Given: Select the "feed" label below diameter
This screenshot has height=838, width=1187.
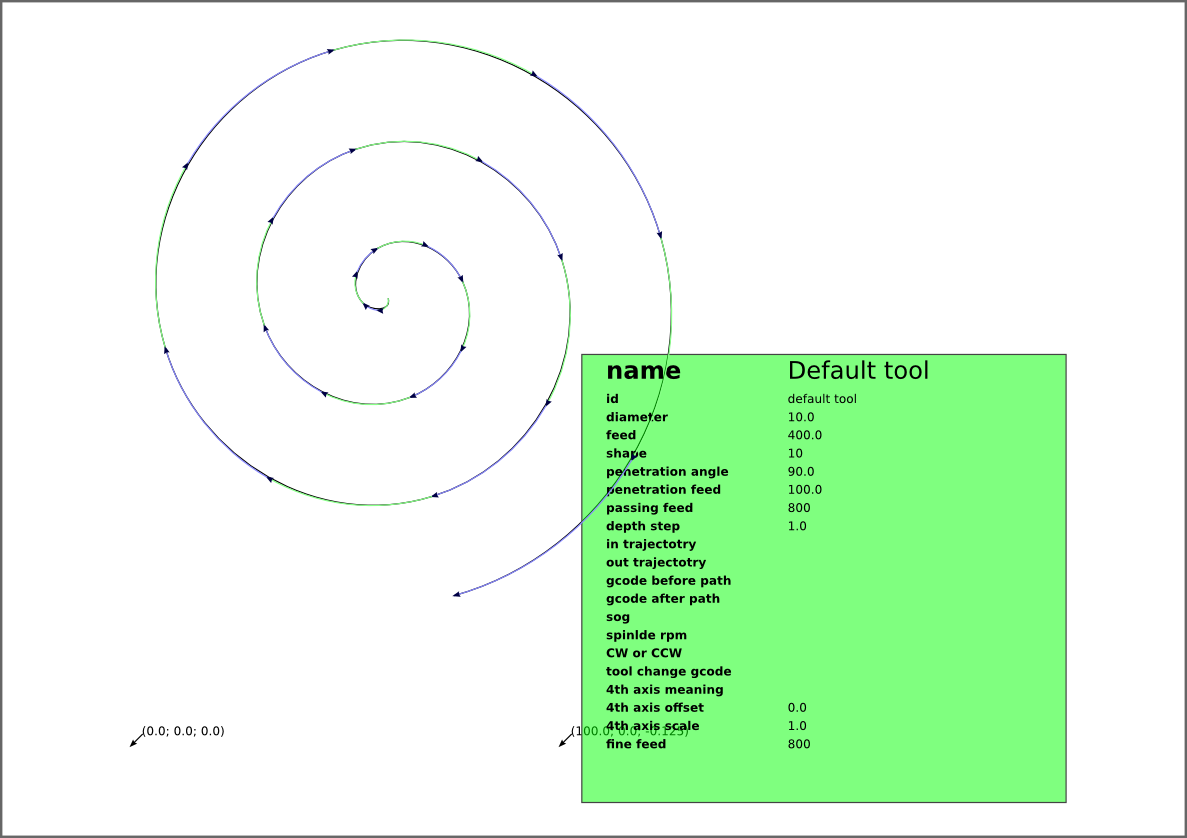Looking at the screenshot, I should click(621, 435).
